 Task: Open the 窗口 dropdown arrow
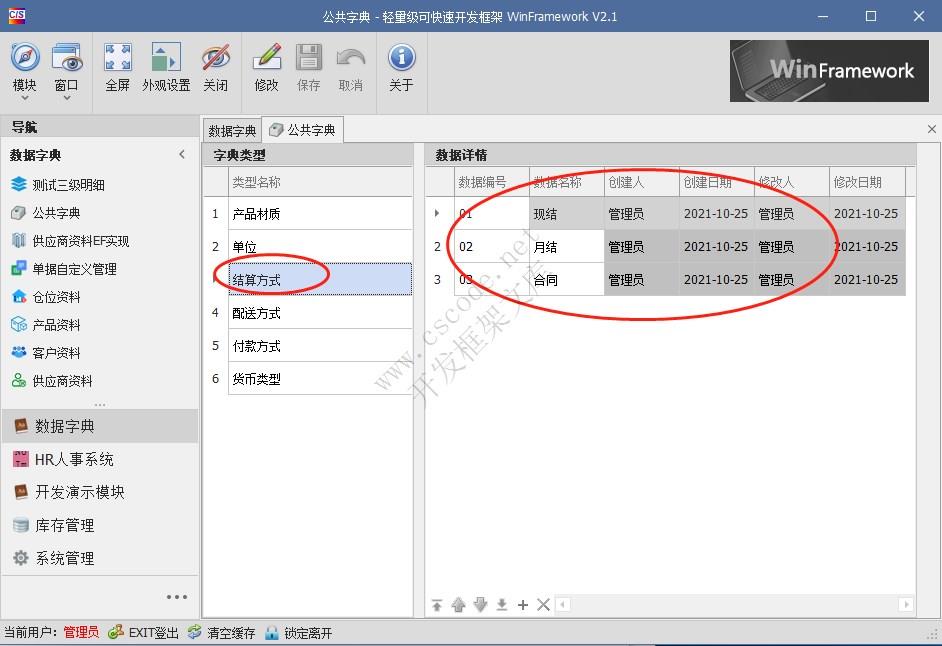[66, 96]
